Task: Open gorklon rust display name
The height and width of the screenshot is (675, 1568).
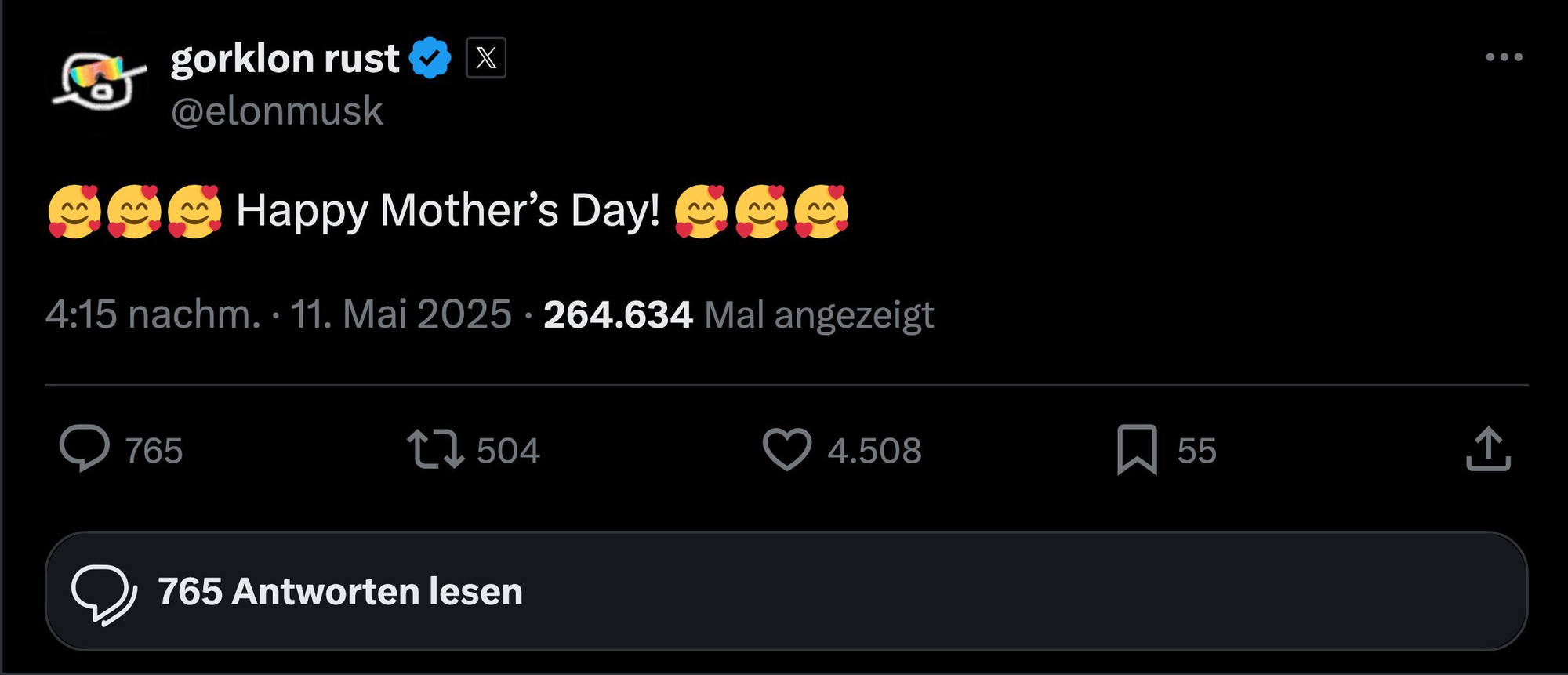Action: [285, 58]
